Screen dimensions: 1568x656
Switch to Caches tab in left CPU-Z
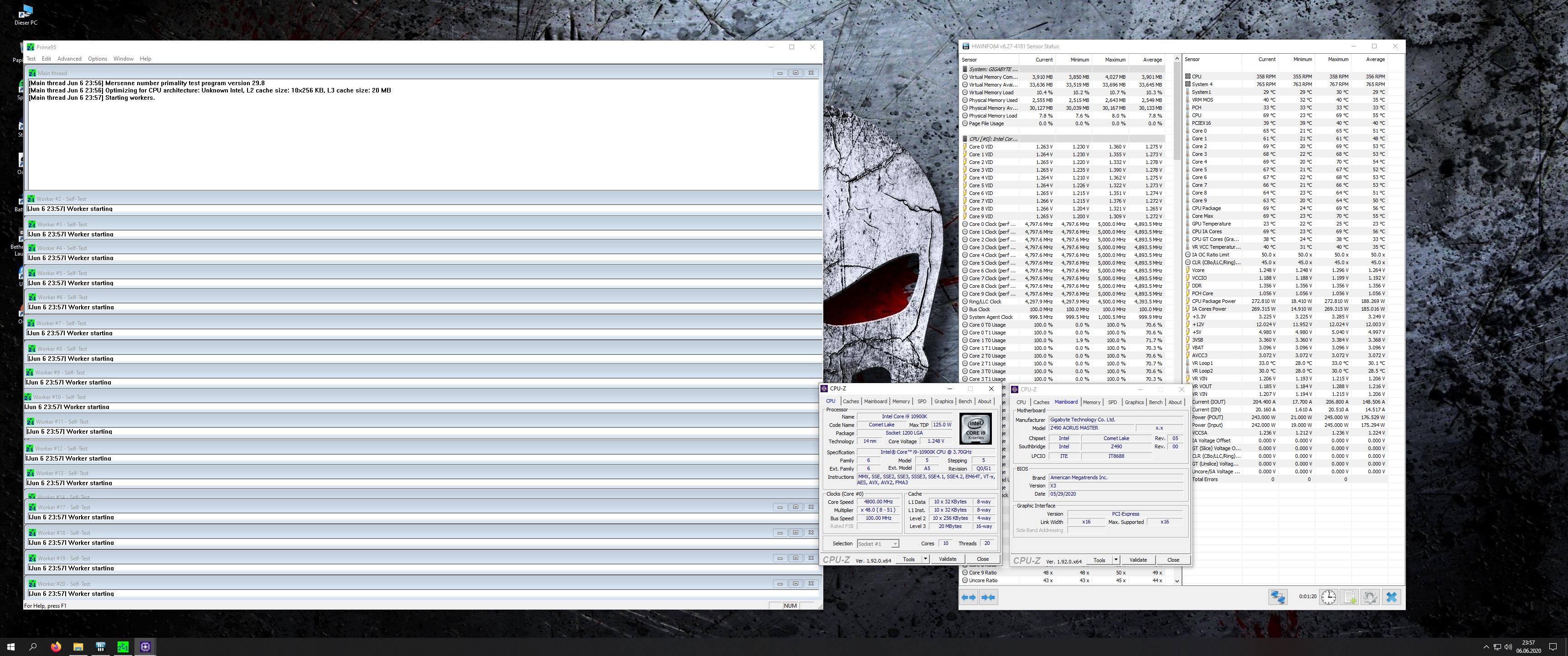click(851, 402)
